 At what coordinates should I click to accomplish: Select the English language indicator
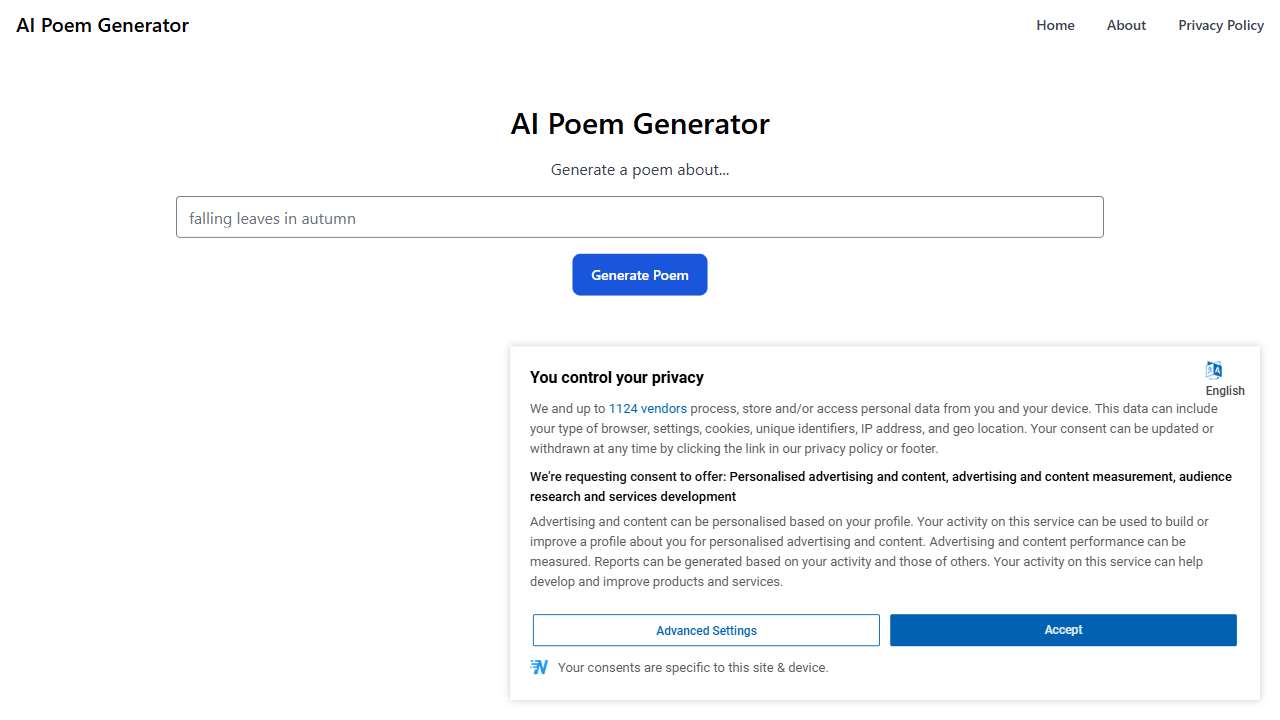[x=1224, y=391]
